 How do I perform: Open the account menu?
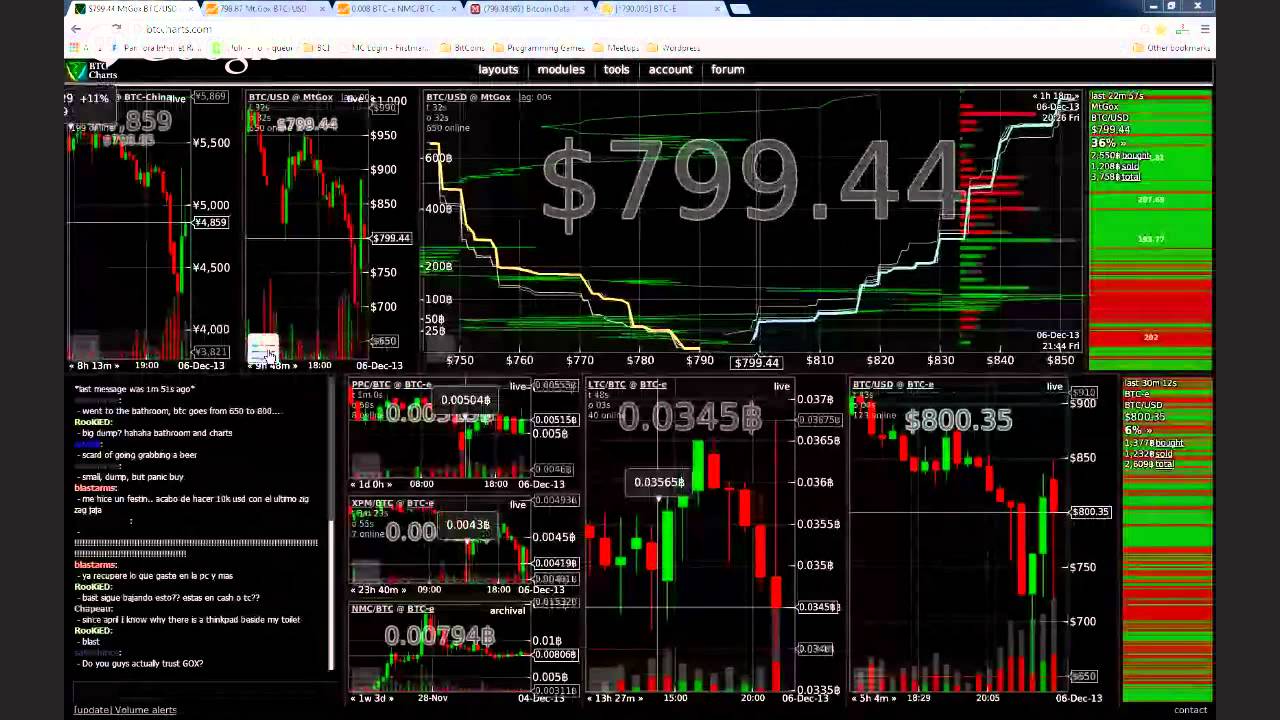pyautogui.click(x=670, y=70)
